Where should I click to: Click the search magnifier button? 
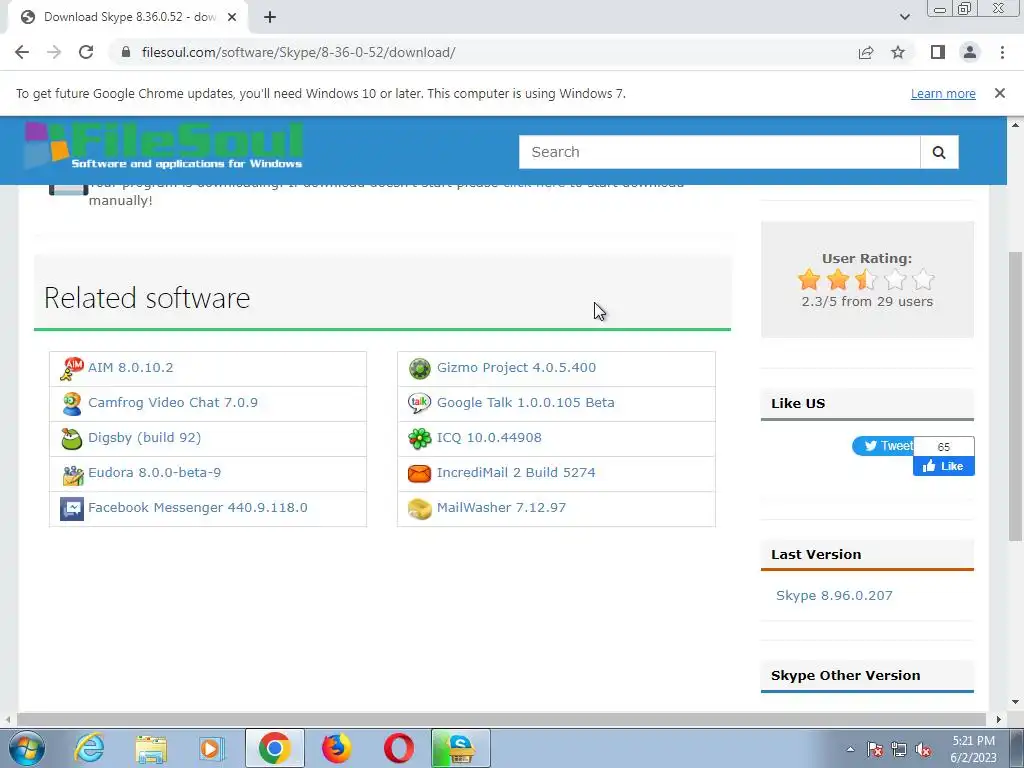coord(939,152)
